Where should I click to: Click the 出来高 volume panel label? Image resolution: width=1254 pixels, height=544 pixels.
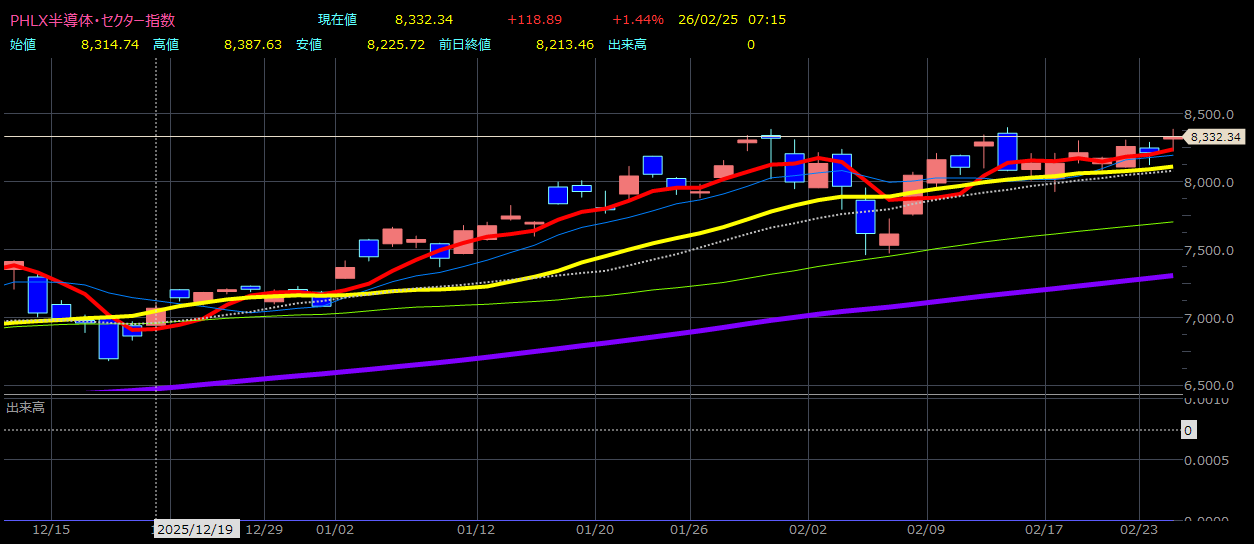click(25, 408)
